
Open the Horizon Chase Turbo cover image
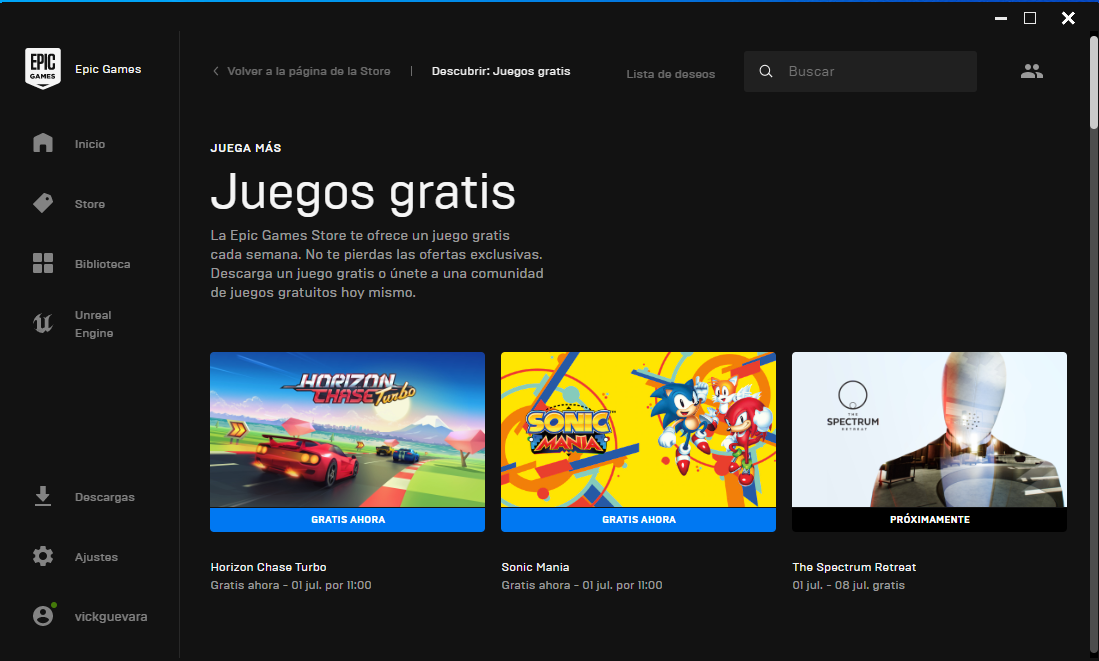coord(348,430)
